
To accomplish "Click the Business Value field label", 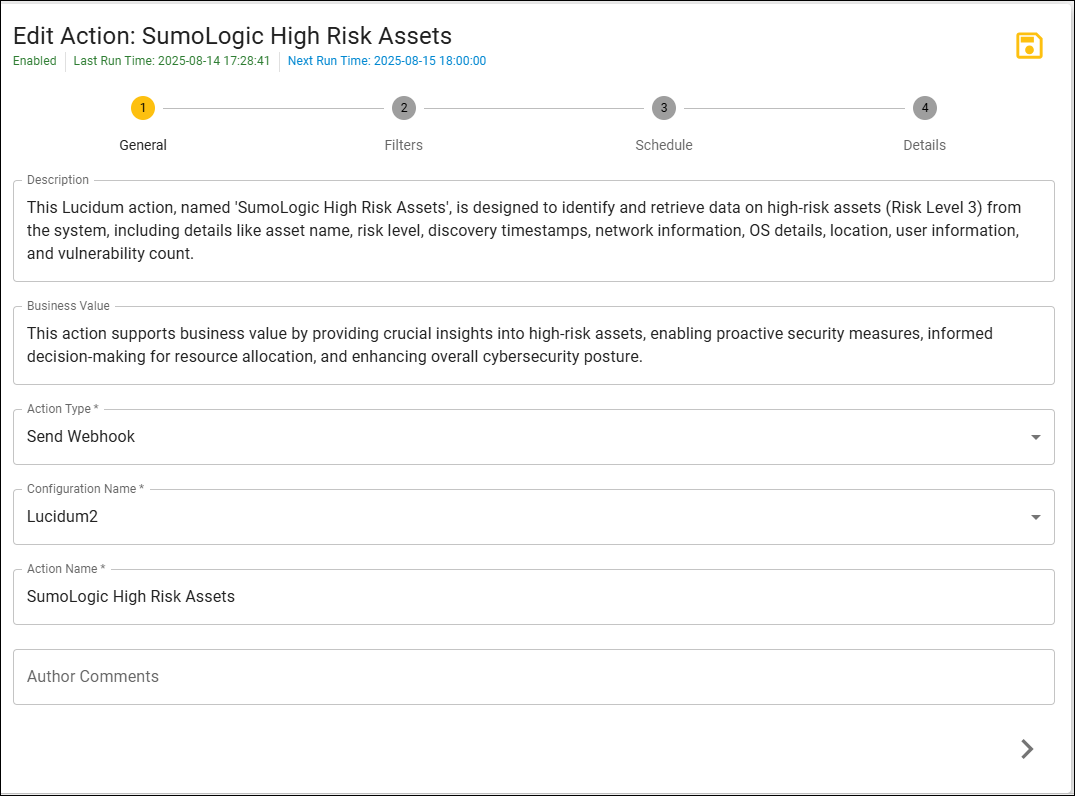I will (x=68, y=306).
